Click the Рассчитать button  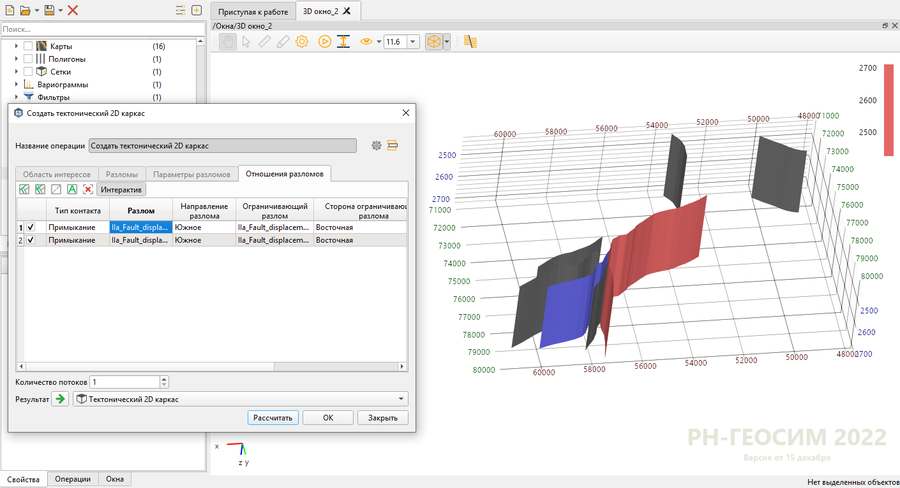point(272,418)
